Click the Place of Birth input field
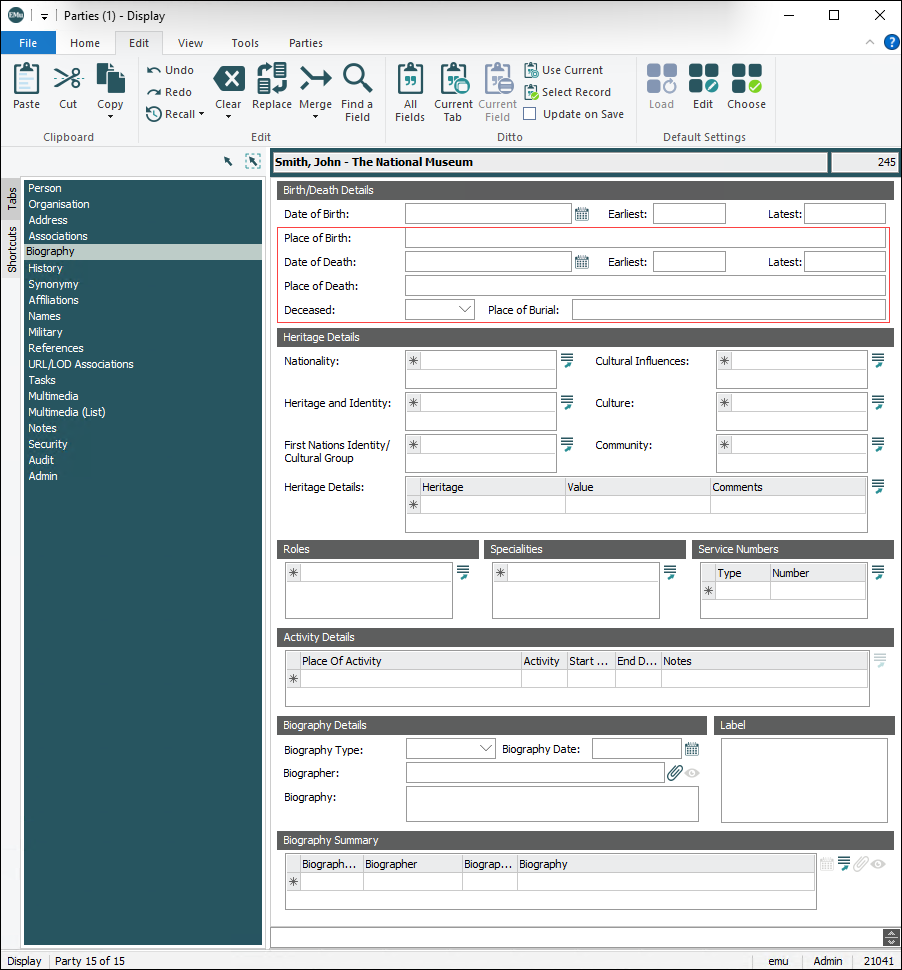The height and width of the screenshot is (970, 902). pos(645,238)
